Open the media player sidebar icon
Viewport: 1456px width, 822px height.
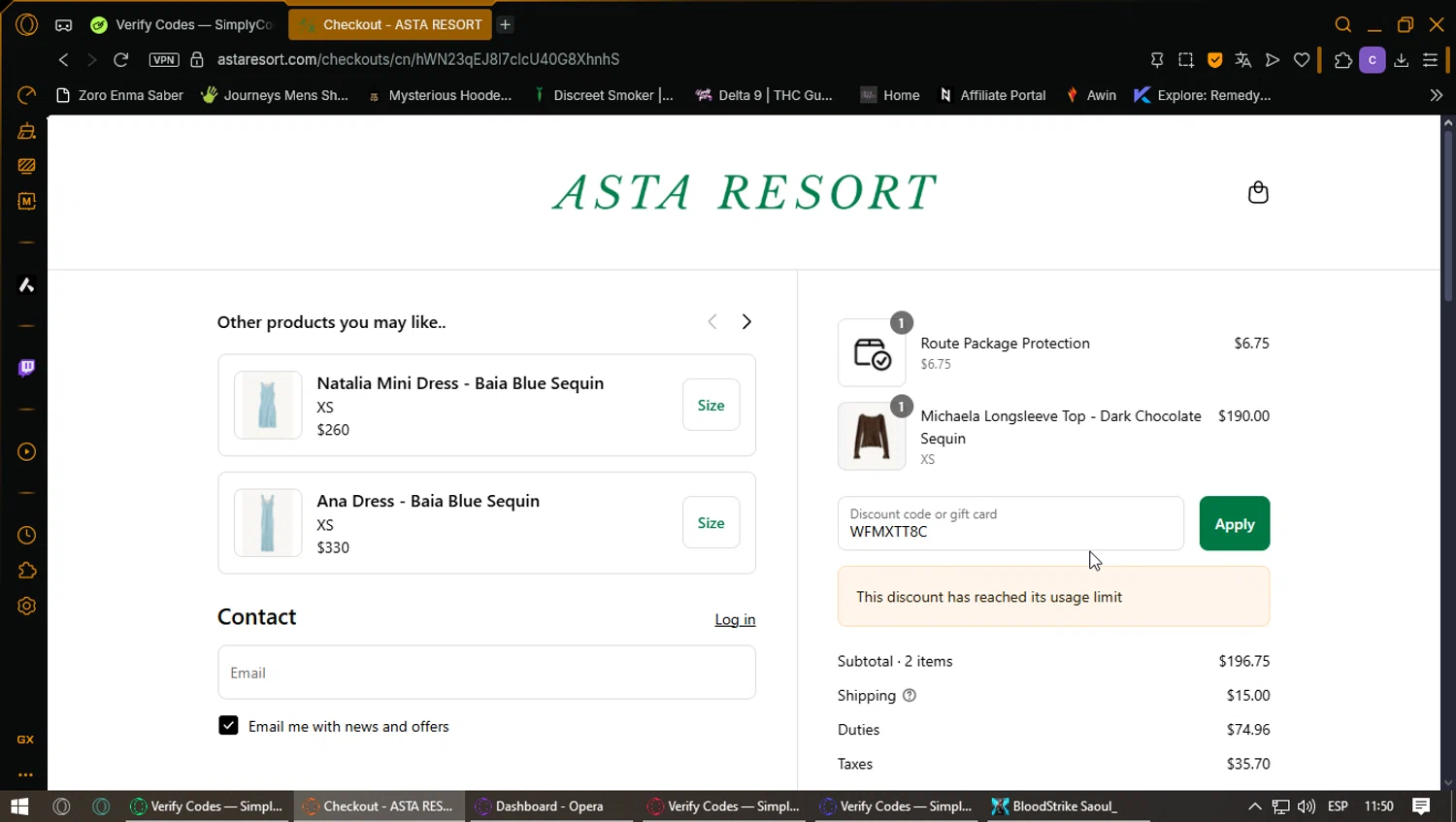point(26,451)
